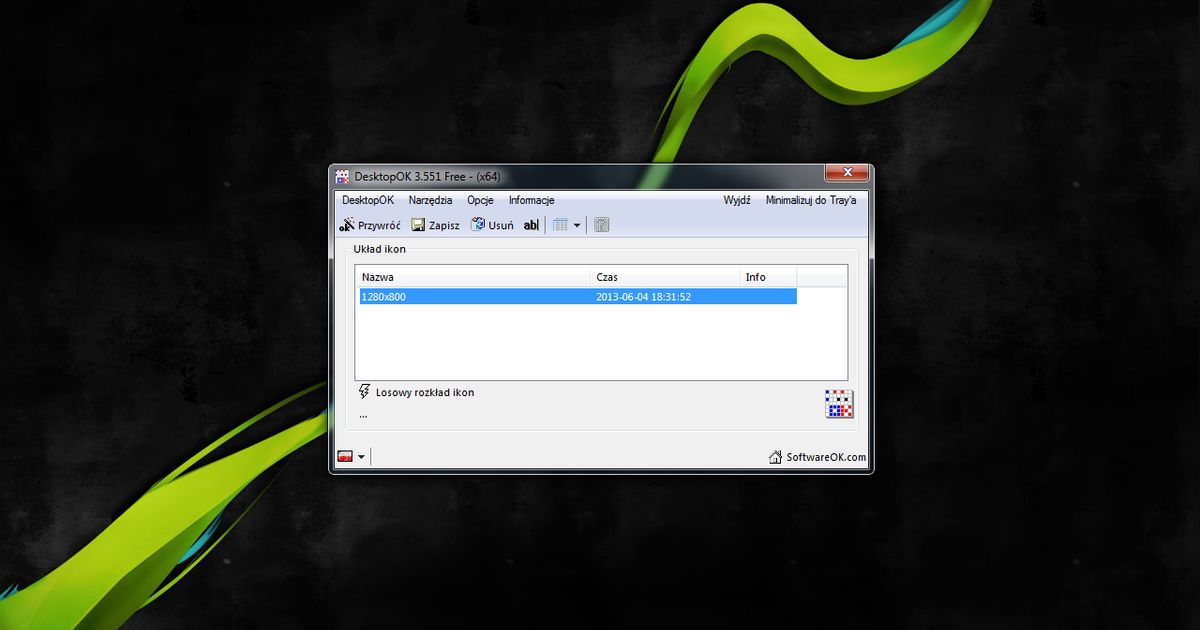Click the Usuń delete toolbar button
This screenshot has width=1200, height=630.
[492, 225]
